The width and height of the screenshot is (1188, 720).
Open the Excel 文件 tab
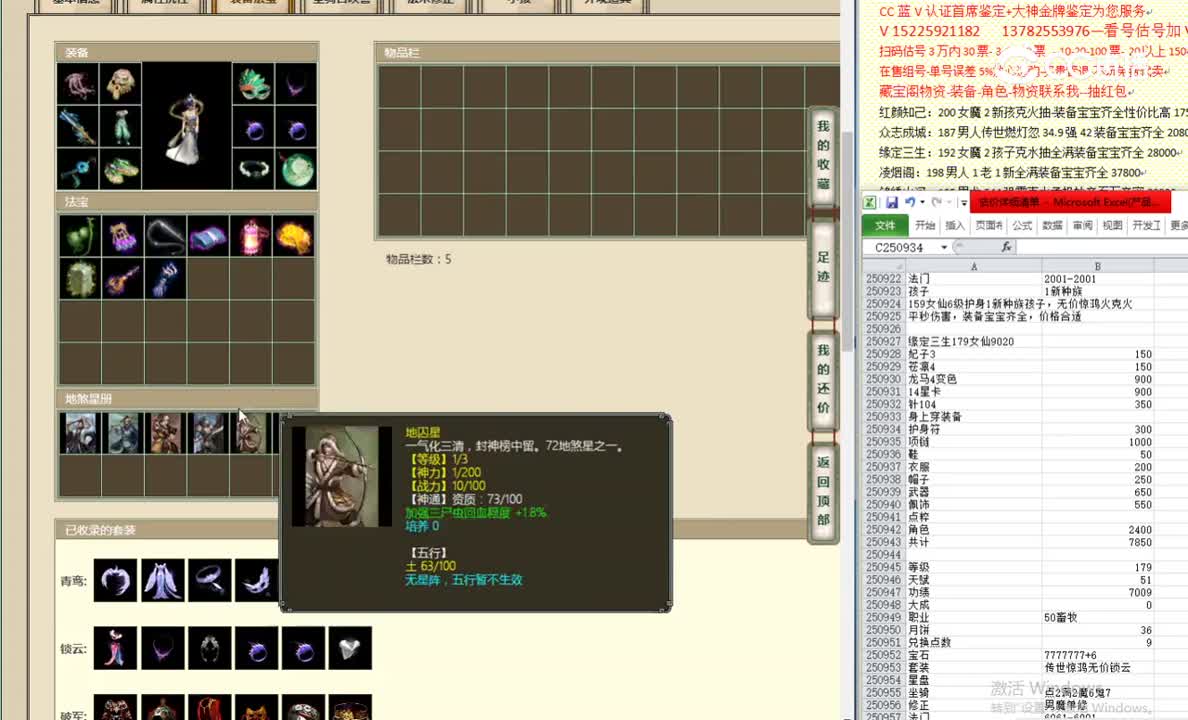click(x=885, y=225)
